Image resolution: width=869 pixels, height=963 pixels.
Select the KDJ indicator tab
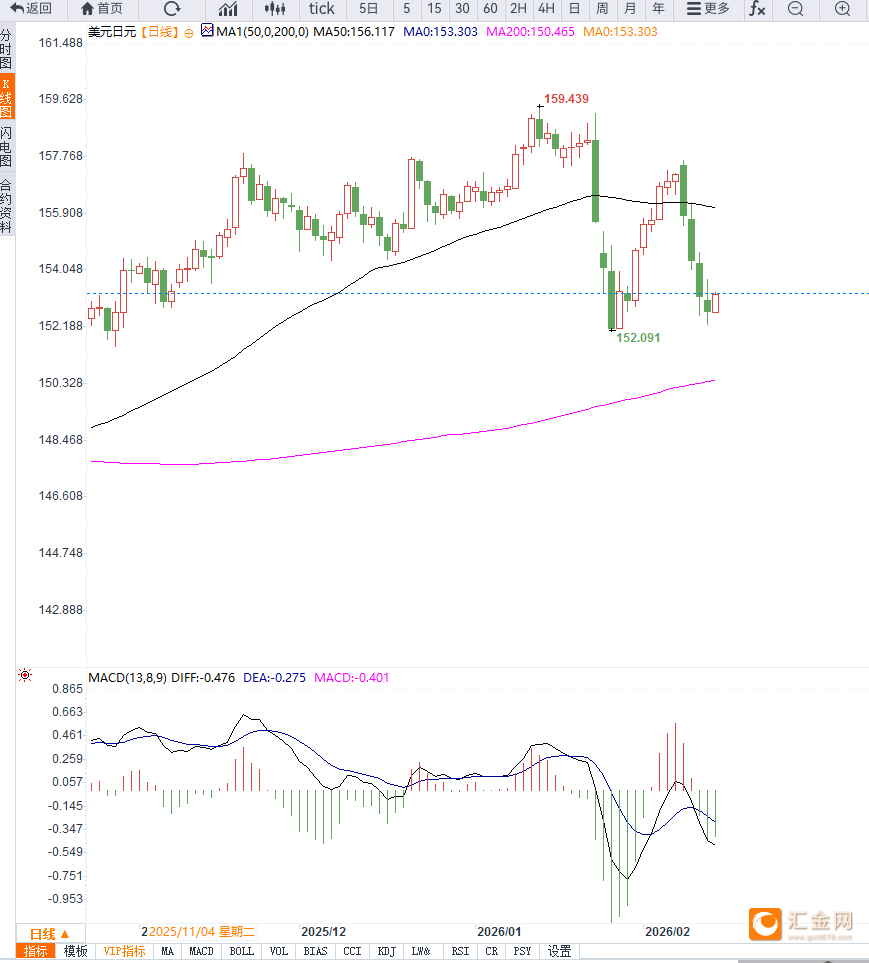[387, 951]
